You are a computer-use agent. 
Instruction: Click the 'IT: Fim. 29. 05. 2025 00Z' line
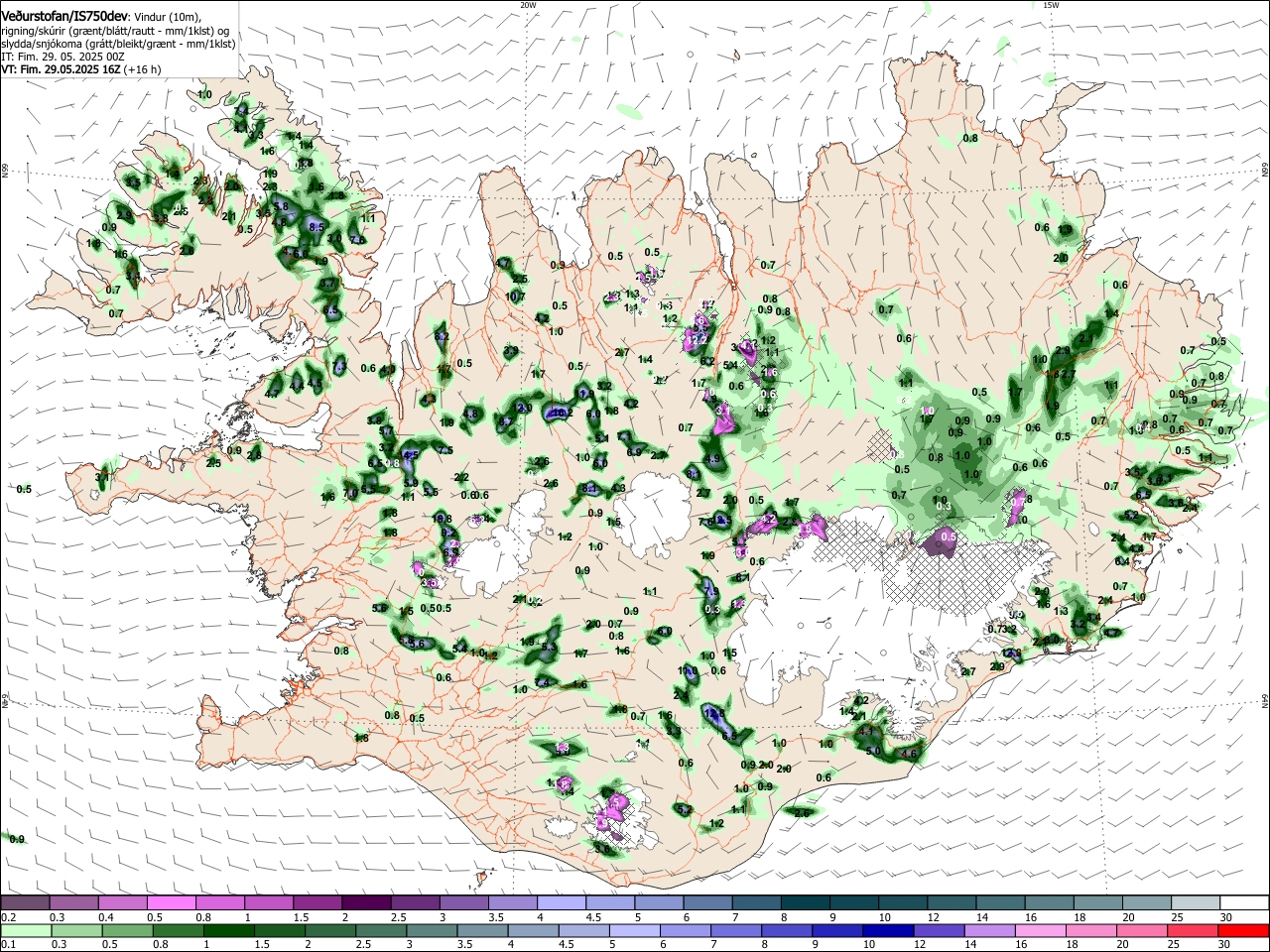pos(63,57)
